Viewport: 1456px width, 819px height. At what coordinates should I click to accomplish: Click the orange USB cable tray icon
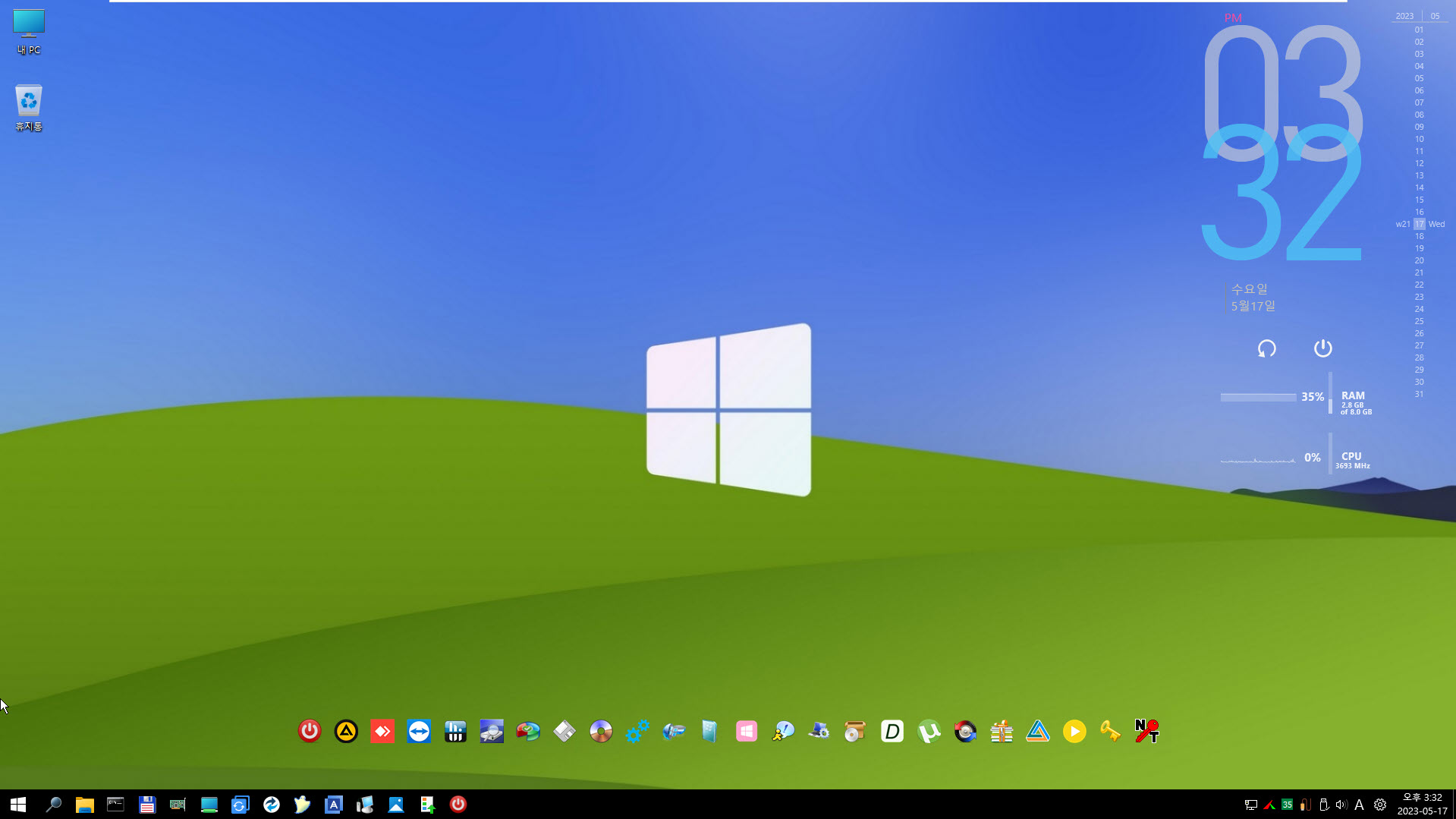[1305, 805]
